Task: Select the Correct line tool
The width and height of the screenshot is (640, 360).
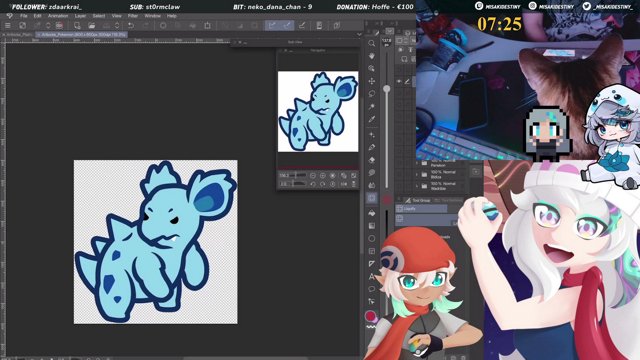Action: tap(371, 302)
